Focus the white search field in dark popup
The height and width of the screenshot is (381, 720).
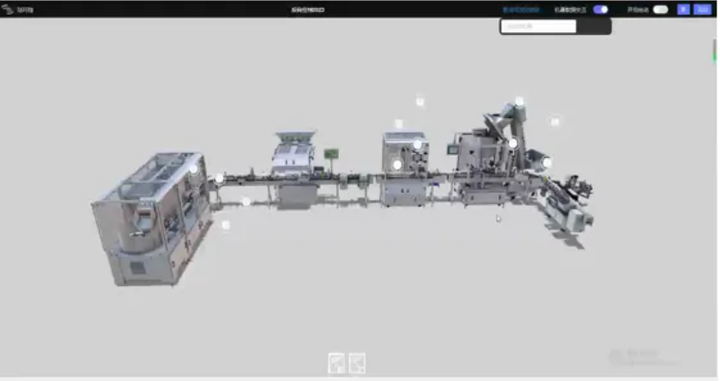coord(539,26)
